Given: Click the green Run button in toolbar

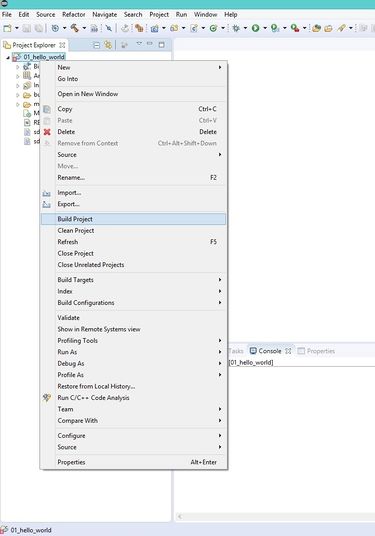Looking at the screenshot, I should [x=255, y=28].
